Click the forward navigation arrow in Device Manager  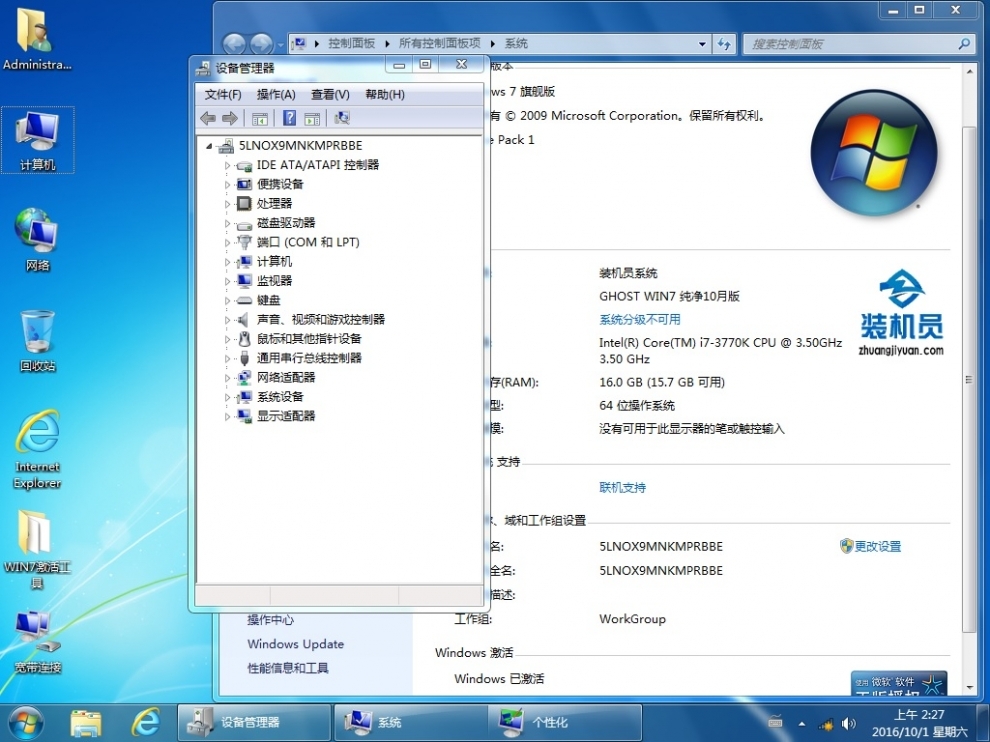tap(231, 117)
